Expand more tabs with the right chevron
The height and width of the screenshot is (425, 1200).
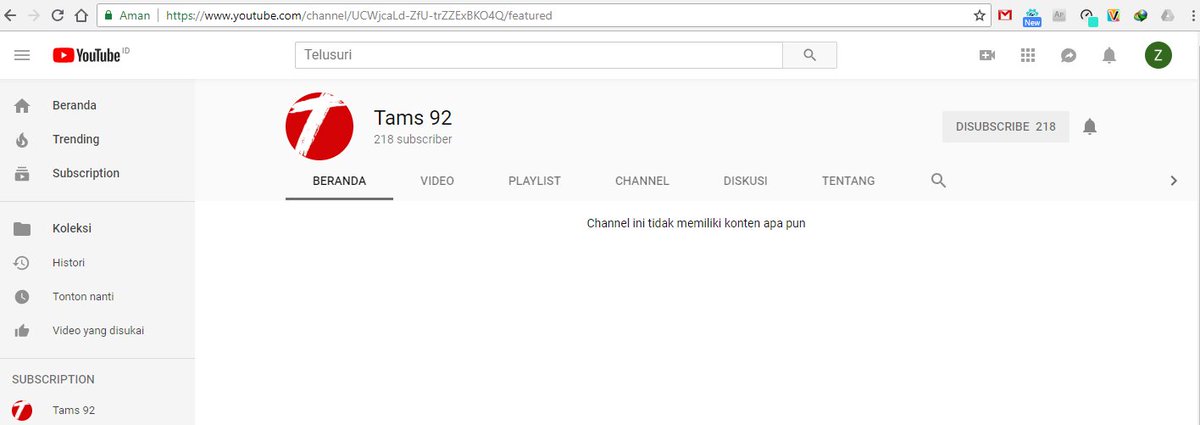[x=1174, y=181]
